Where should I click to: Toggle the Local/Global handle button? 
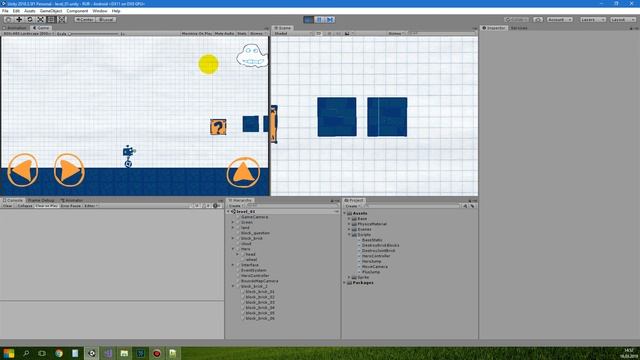click(x=106, y=20)
